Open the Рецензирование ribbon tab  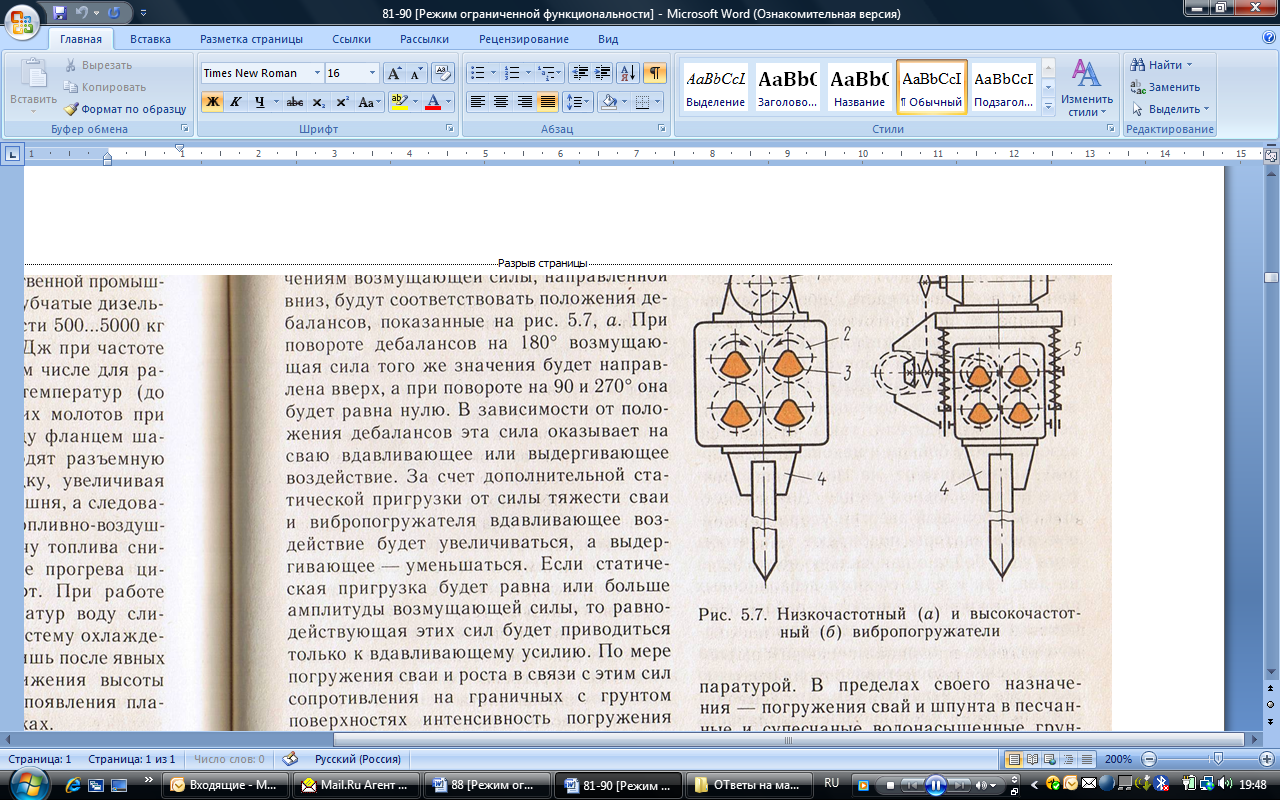click(x=523, y=39)
